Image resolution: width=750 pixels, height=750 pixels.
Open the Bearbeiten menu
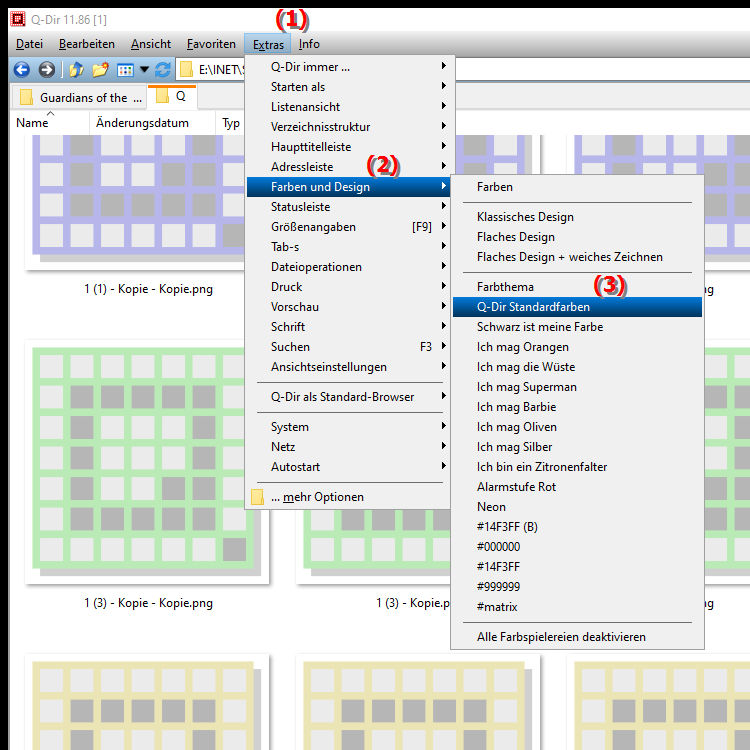click(87, 44)
